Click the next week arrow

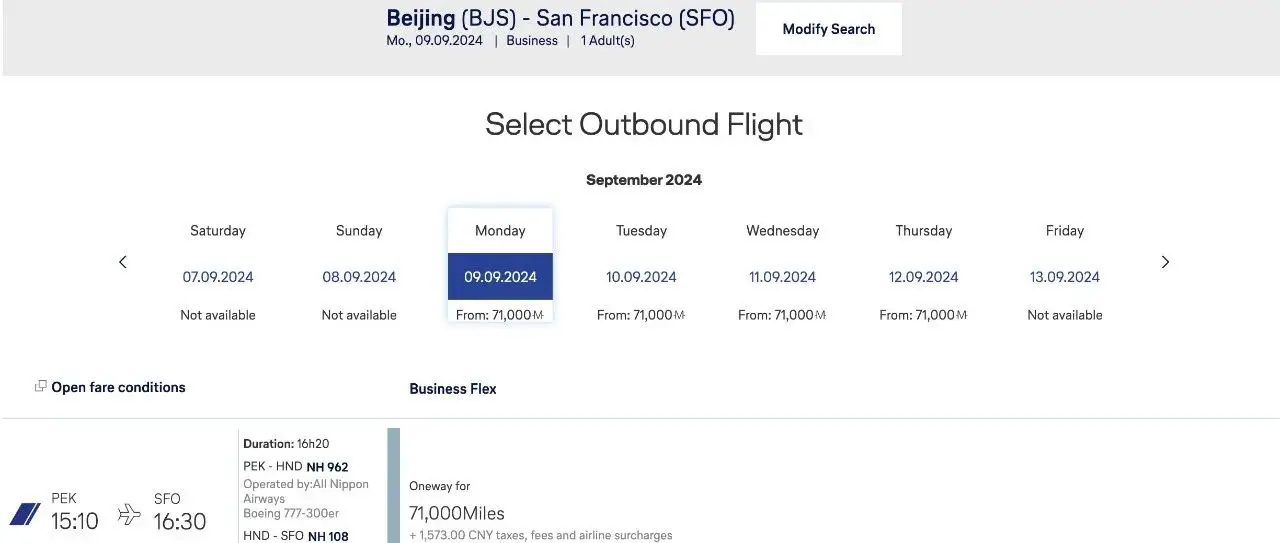click(x=1165, y=262)
